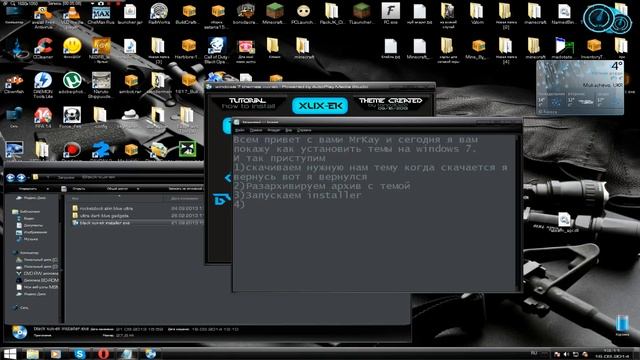This screenshot has width=640, height=360.
Task: Click the blue logo icon in installer sidebar
Action: [222, 199]
